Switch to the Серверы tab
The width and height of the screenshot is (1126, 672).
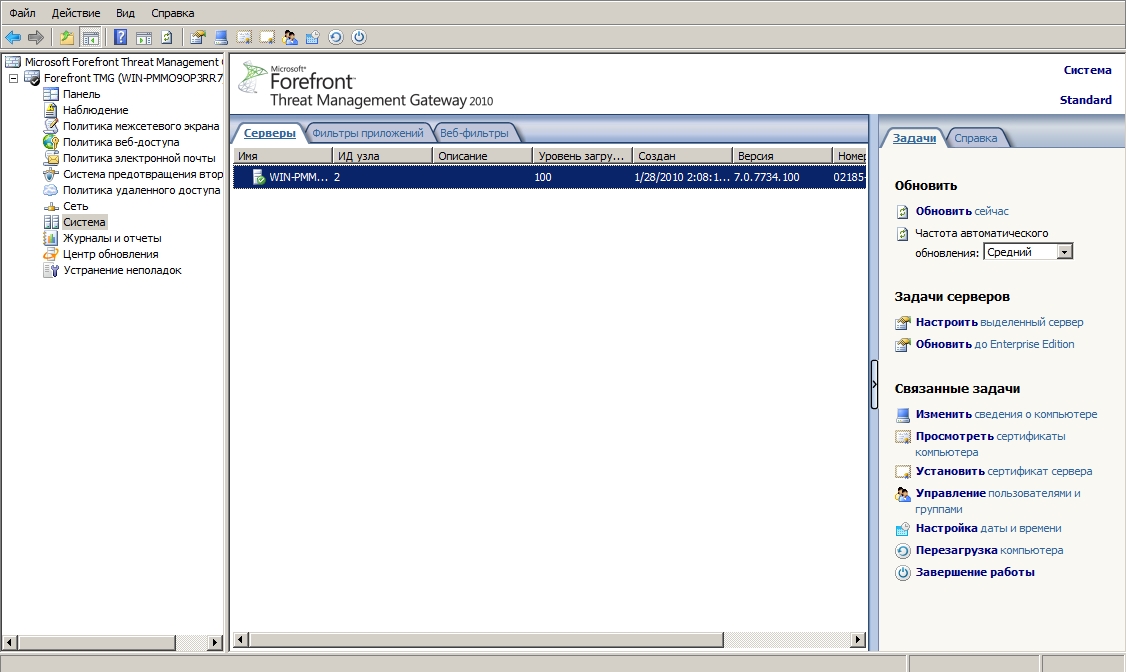coord(269,133)
